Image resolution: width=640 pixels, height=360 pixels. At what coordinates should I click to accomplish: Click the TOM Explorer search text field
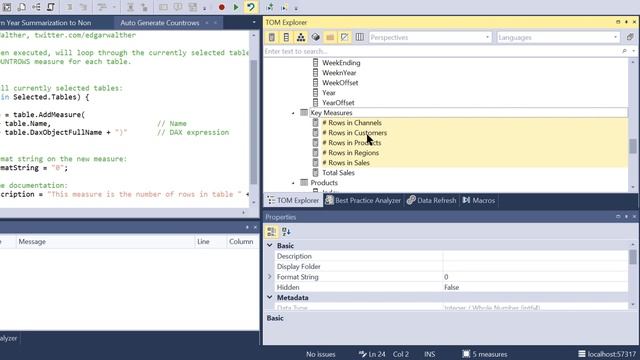click(x=442, y=51)
